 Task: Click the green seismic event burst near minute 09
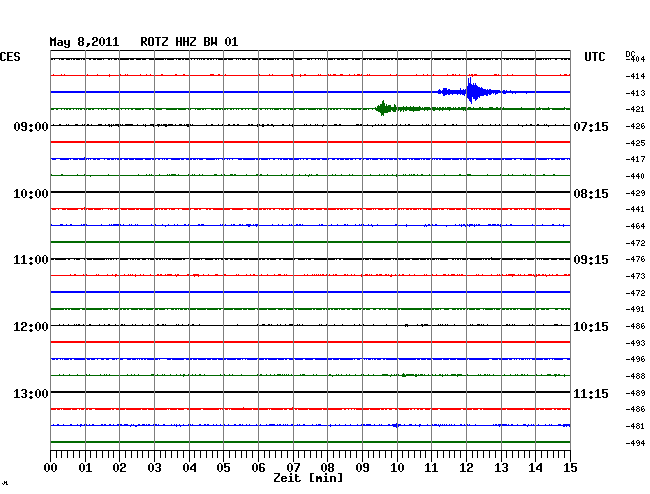[386, 109]
